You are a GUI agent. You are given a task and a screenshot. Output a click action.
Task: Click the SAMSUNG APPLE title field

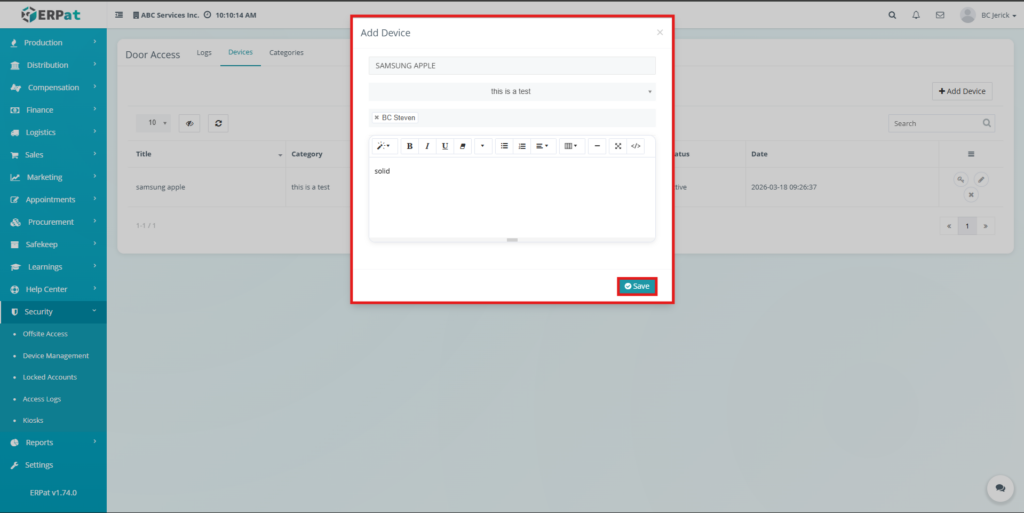pyautogui.click(x=512, y=65)
